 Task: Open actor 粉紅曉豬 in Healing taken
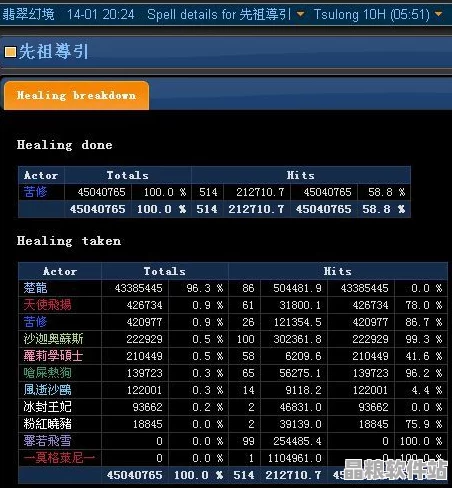pyautogui.click(x=47, y=424)
